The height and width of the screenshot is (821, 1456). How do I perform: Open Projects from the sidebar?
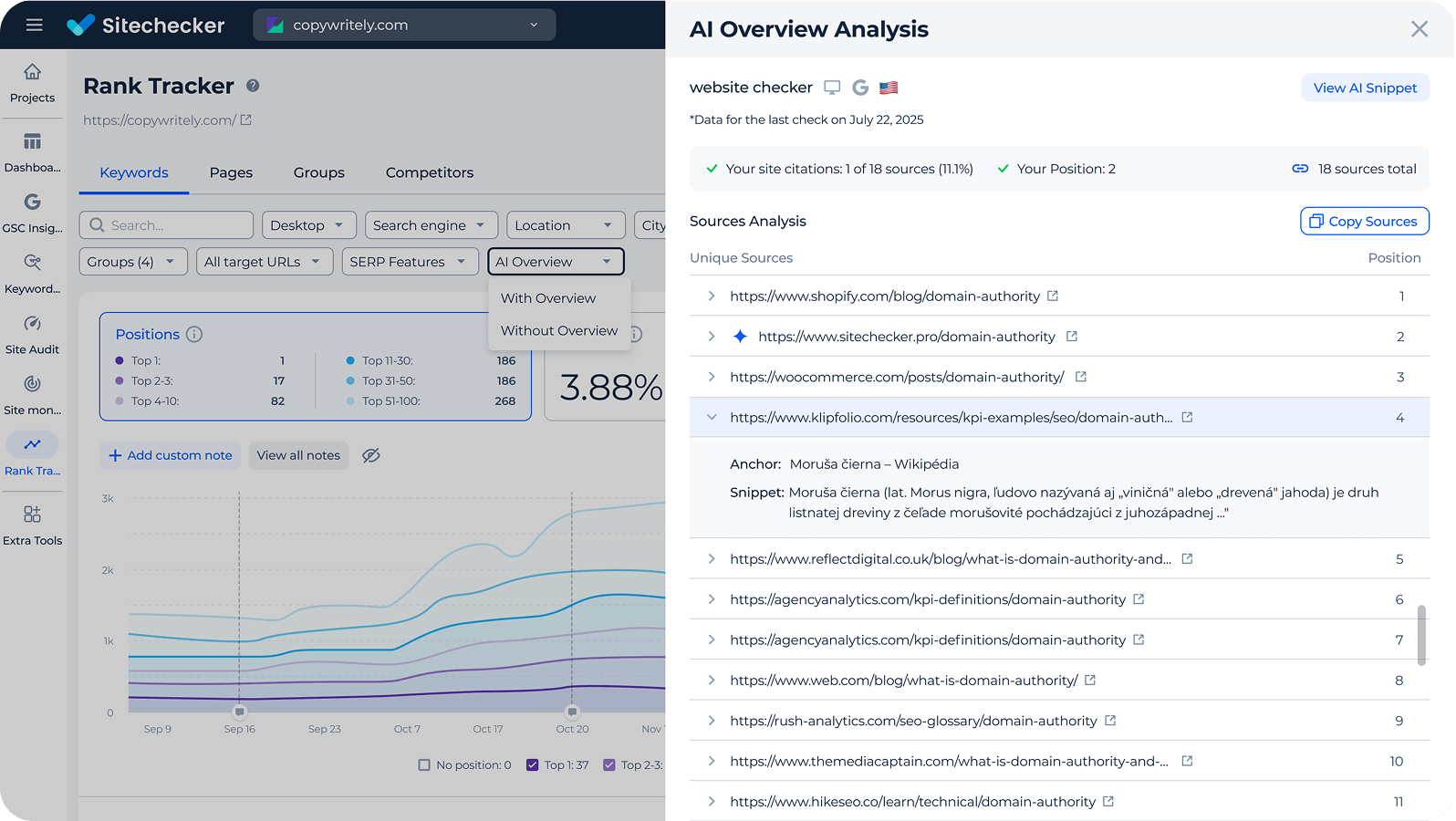point(33,82)
